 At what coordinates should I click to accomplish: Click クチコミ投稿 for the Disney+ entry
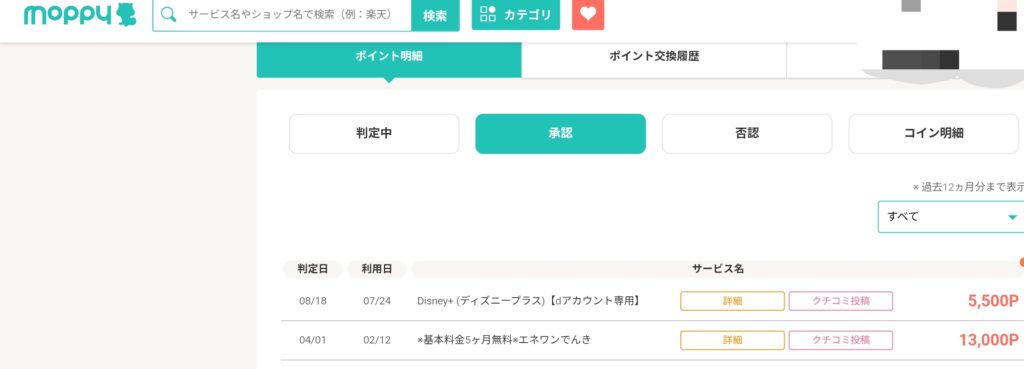pos(840,301)
